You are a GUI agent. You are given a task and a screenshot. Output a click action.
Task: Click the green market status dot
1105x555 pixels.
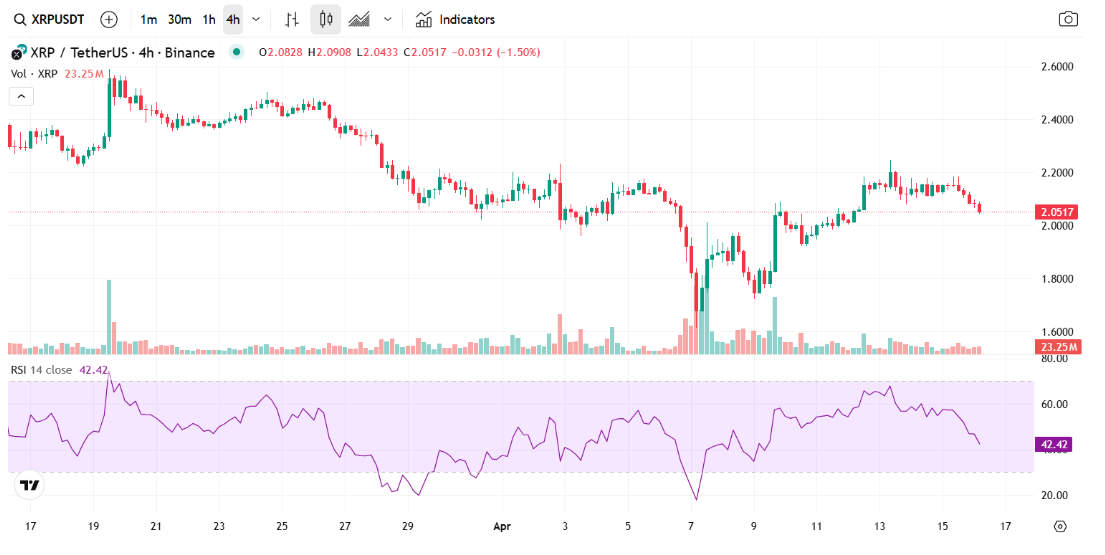point(237,51)
